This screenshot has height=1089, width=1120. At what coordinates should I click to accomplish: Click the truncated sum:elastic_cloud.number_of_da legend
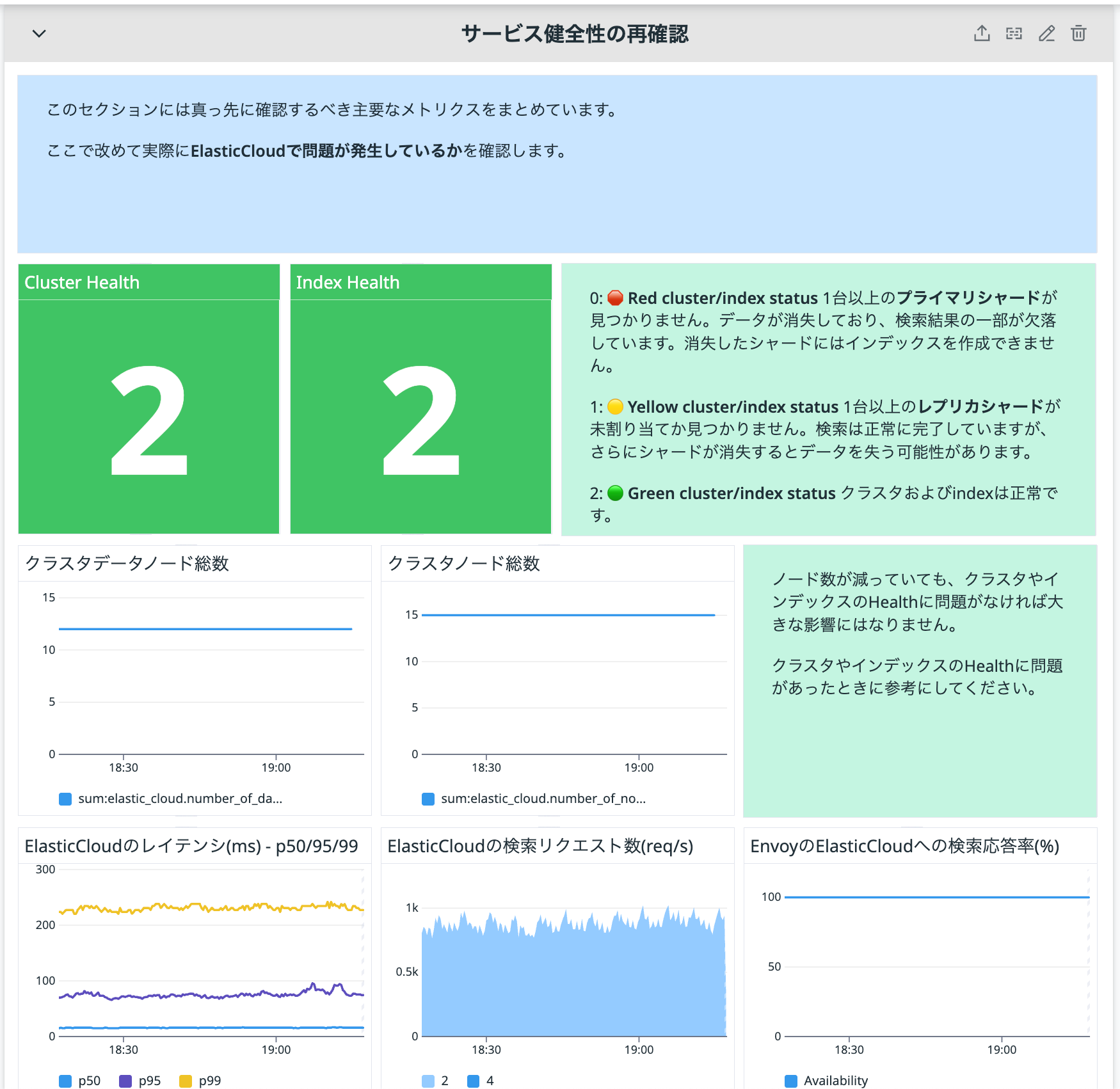(179, 799)
